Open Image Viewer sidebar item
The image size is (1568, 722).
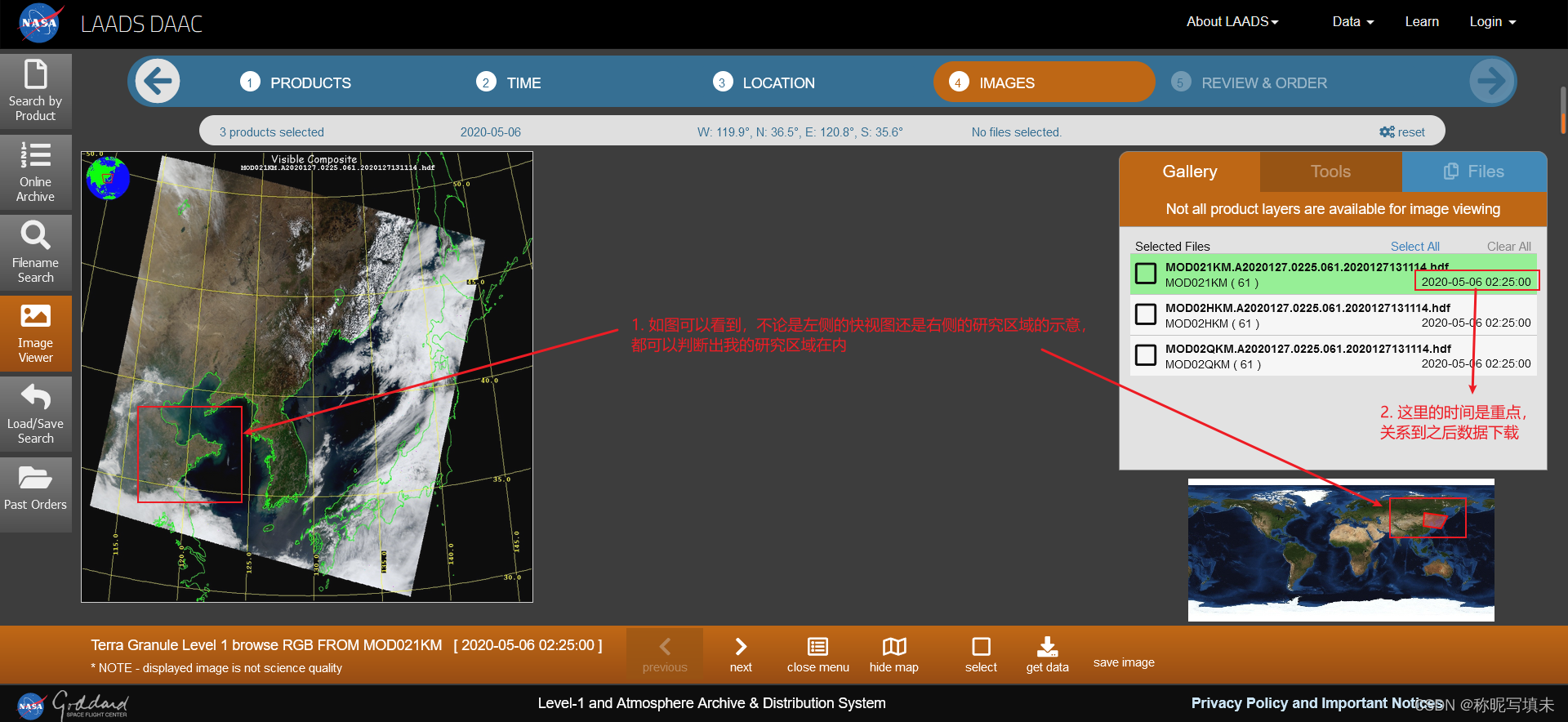pos(35,333)
